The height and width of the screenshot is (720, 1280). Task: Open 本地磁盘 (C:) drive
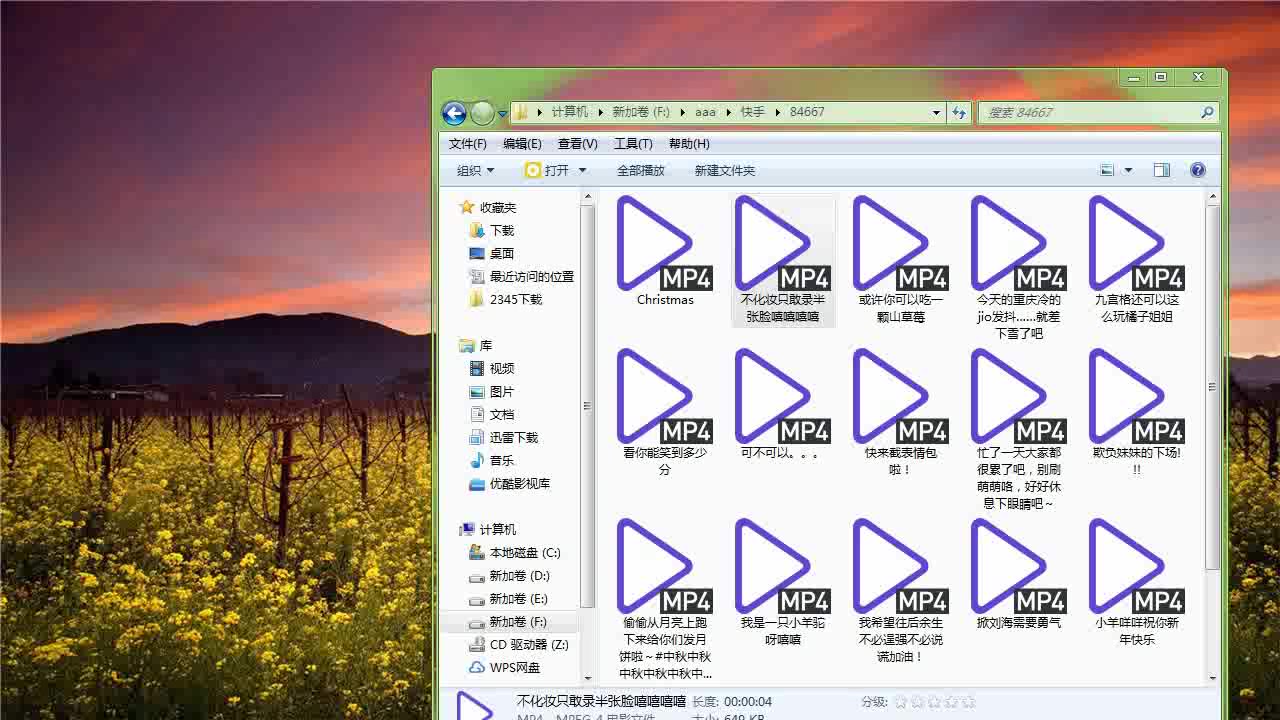coord(515,552)
